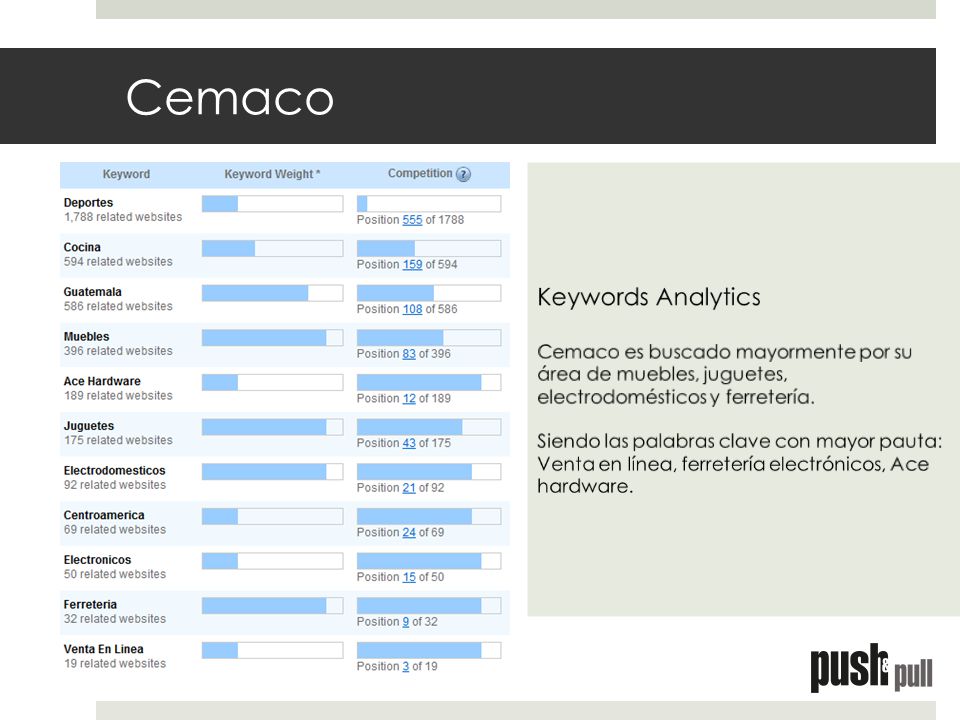Screen dimensions: 960x720
Task: Click '594 related websites' text
Action: (x=118, y=262)
